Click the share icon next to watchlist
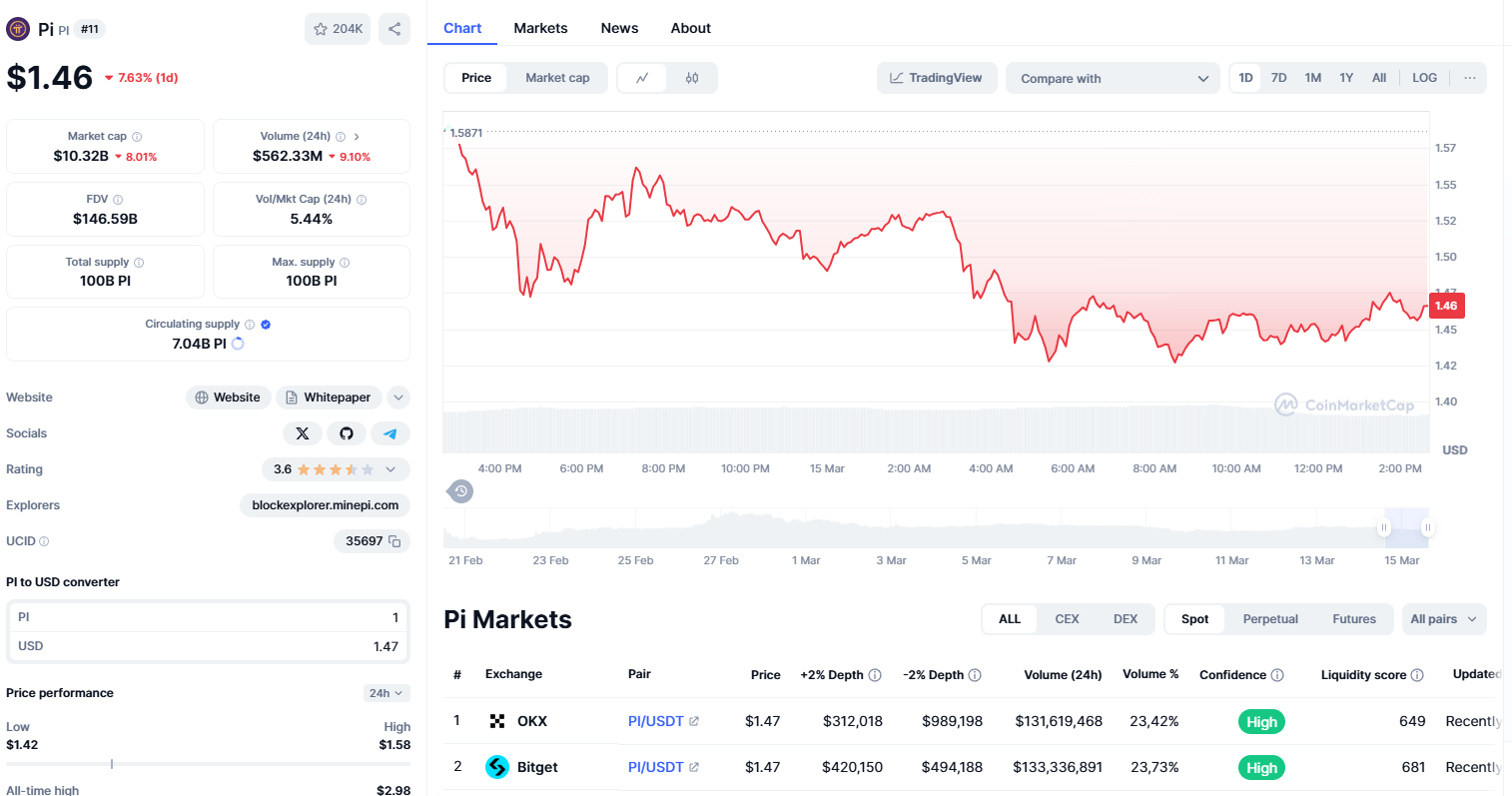The width and height of the screenshot is (1512, 796). point(394,29)
